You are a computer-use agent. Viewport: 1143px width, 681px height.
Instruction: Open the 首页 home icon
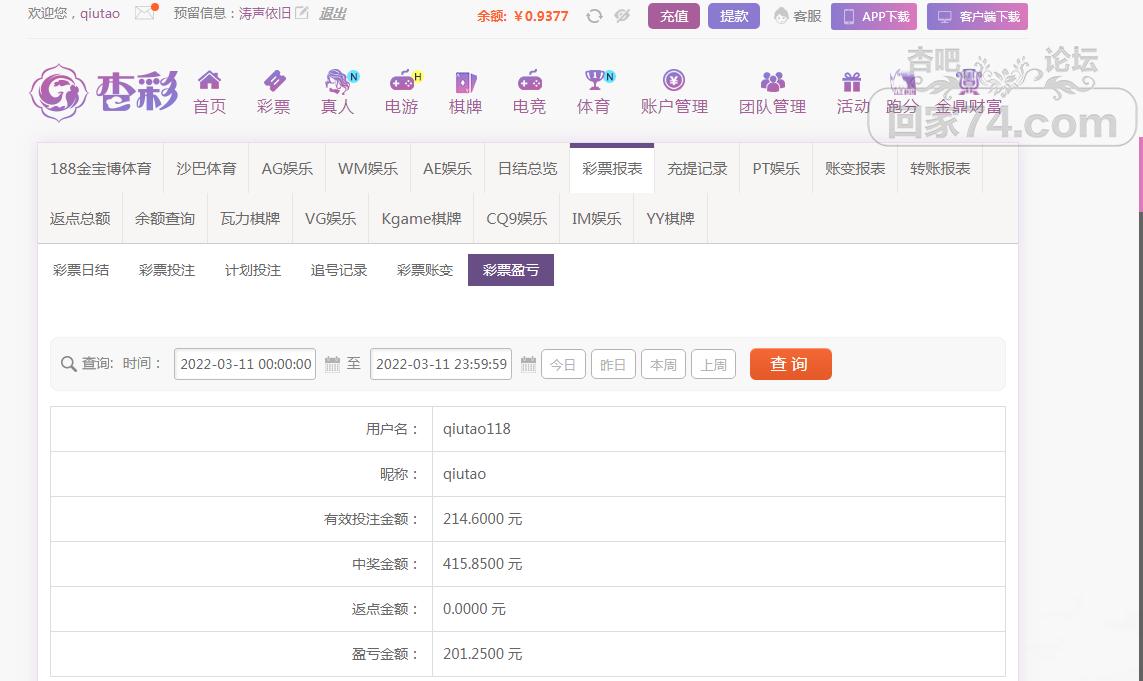209,81
